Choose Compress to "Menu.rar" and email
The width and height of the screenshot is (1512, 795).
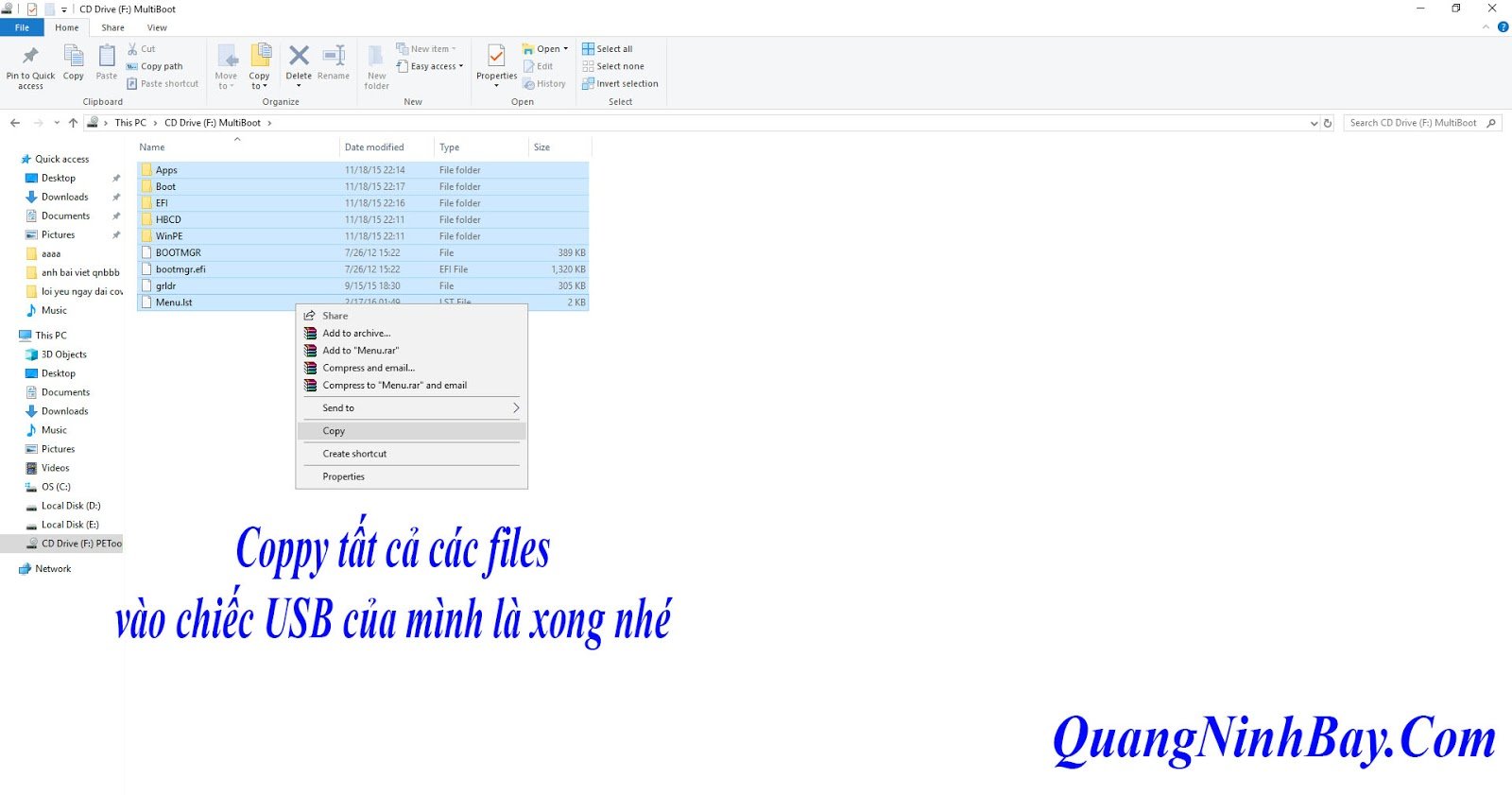pos(411,385)
